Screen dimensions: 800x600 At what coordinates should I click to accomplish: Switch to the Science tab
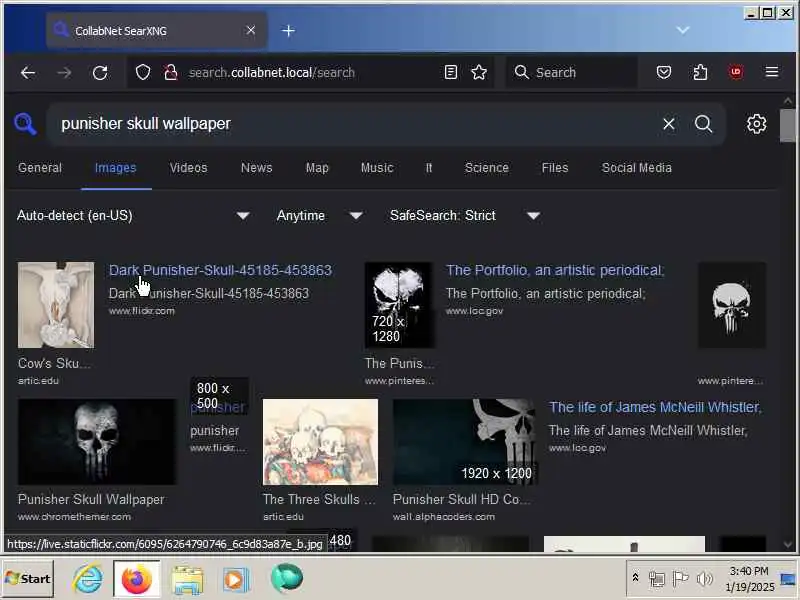pos(486,168)
